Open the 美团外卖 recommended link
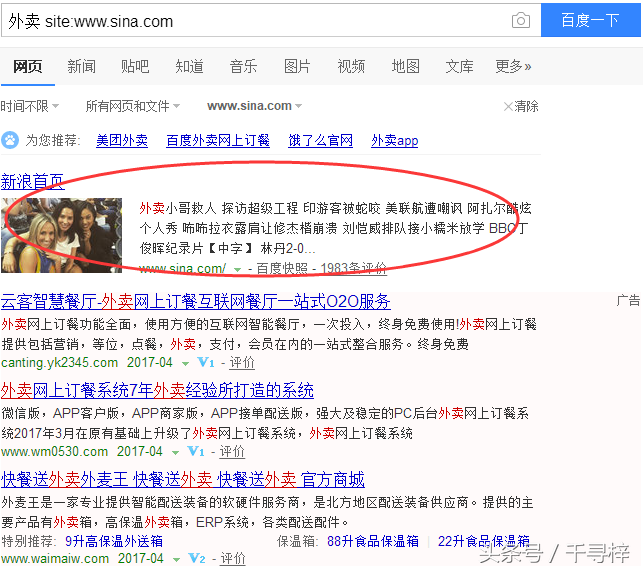 (122, 141)
